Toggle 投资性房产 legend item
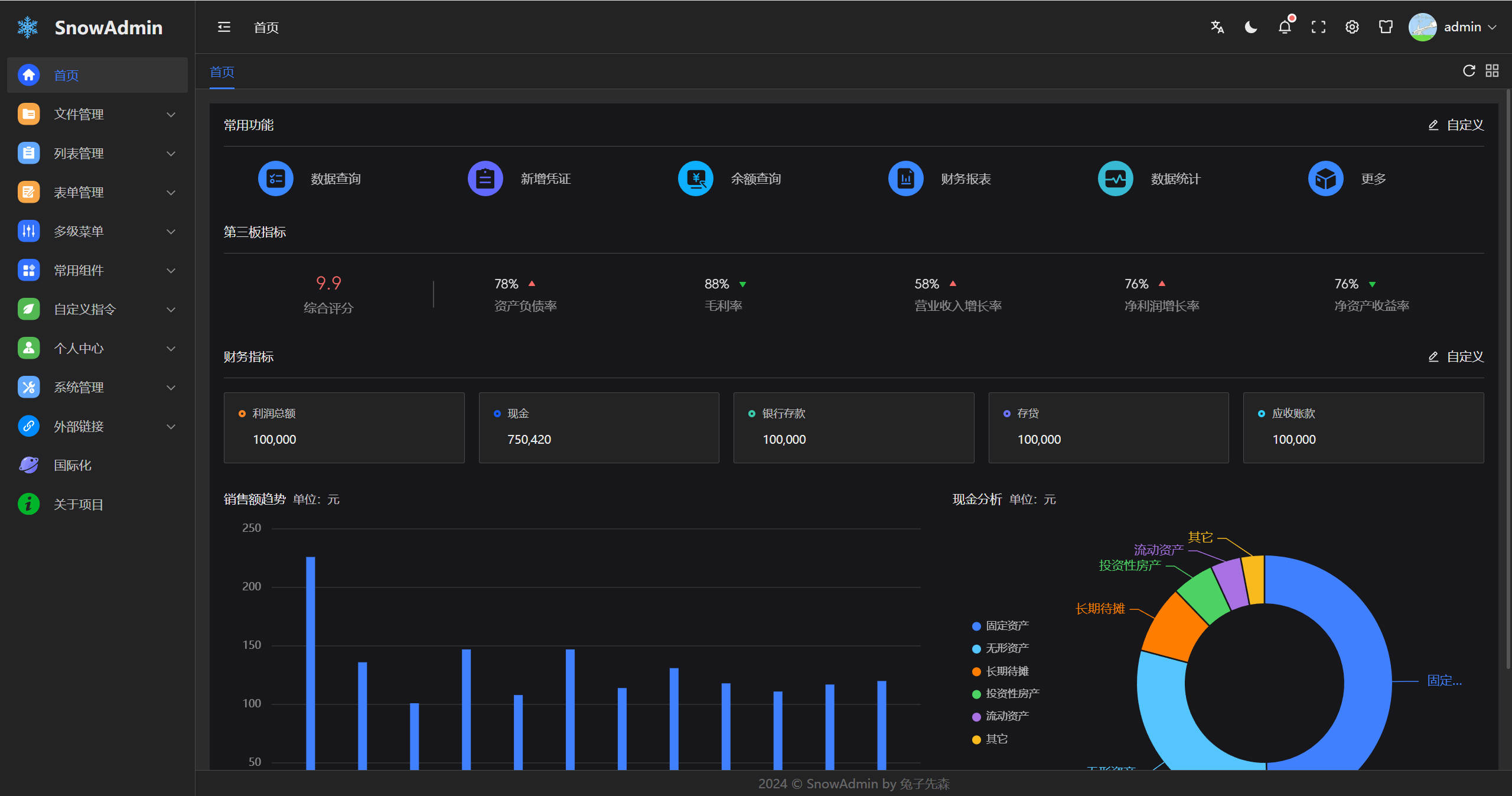Image resolution: width=1512 pixels, height=796 pixels. click(x=1006, y=694)
